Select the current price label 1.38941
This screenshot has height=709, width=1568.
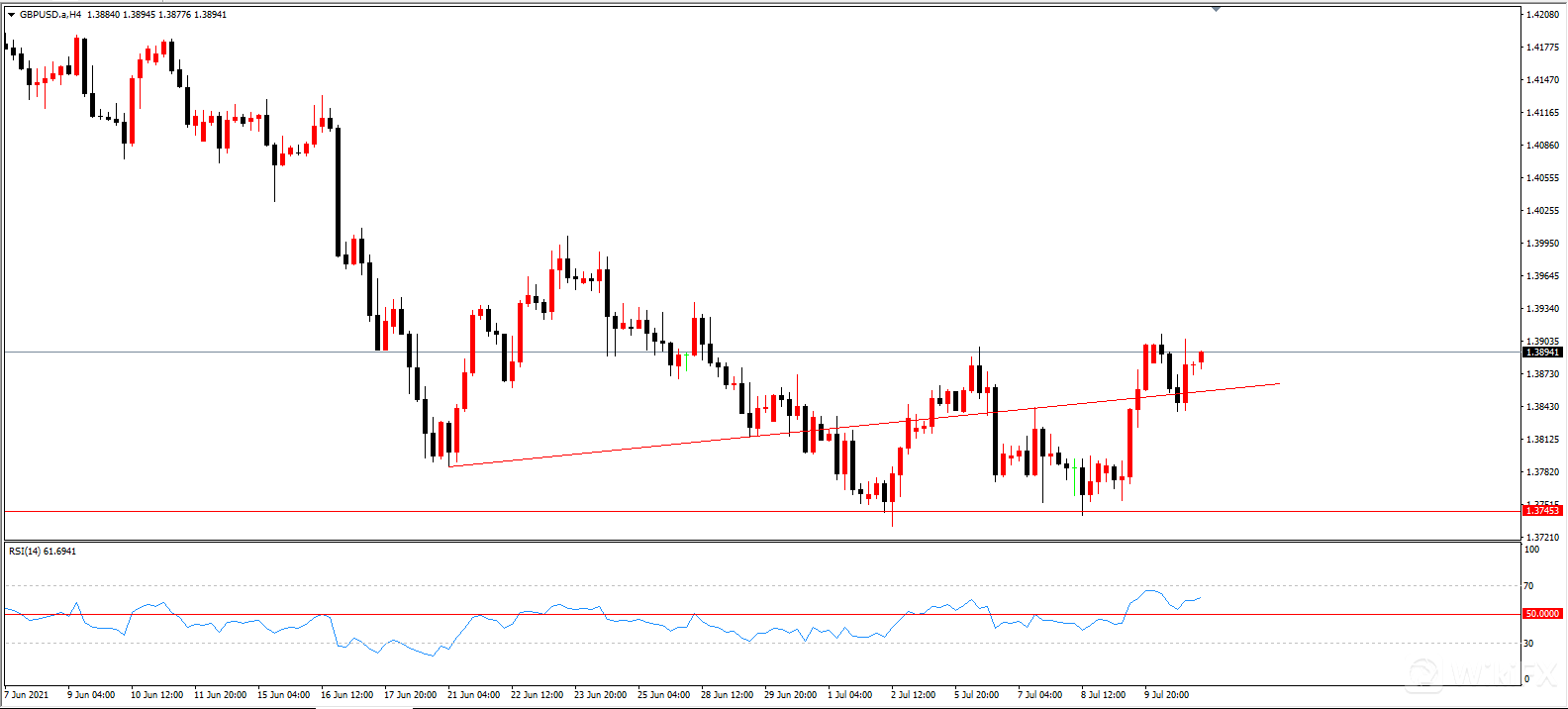point(1542,353)
